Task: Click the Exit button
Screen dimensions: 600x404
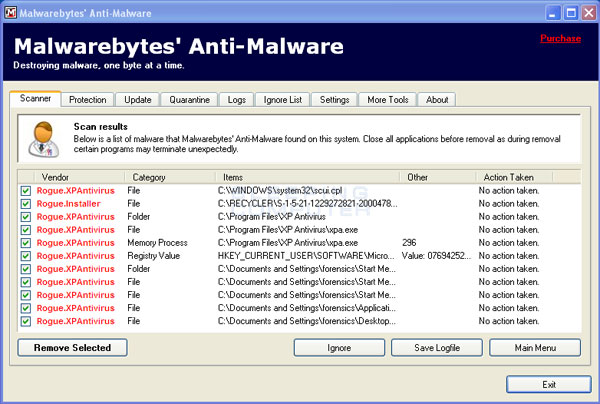Action: [x=549, y=384]
